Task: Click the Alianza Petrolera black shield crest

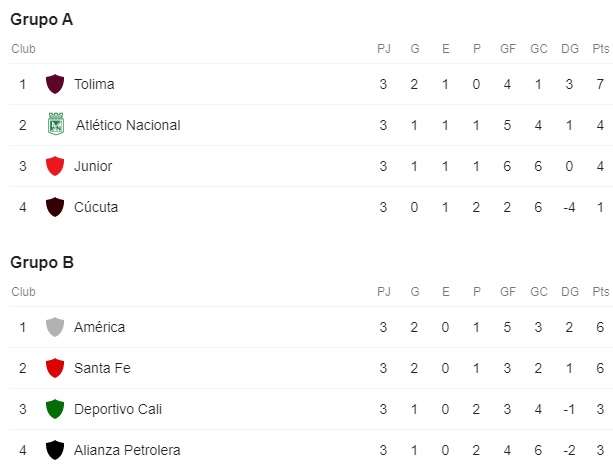Action: click(x=55, y=450)
